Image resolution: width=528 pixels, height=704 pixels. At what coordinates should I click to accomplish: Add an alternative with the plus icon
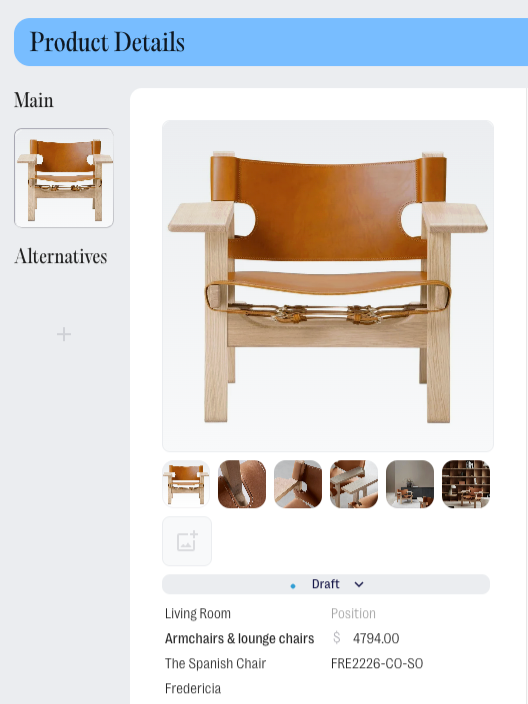[x=64, y=334]
